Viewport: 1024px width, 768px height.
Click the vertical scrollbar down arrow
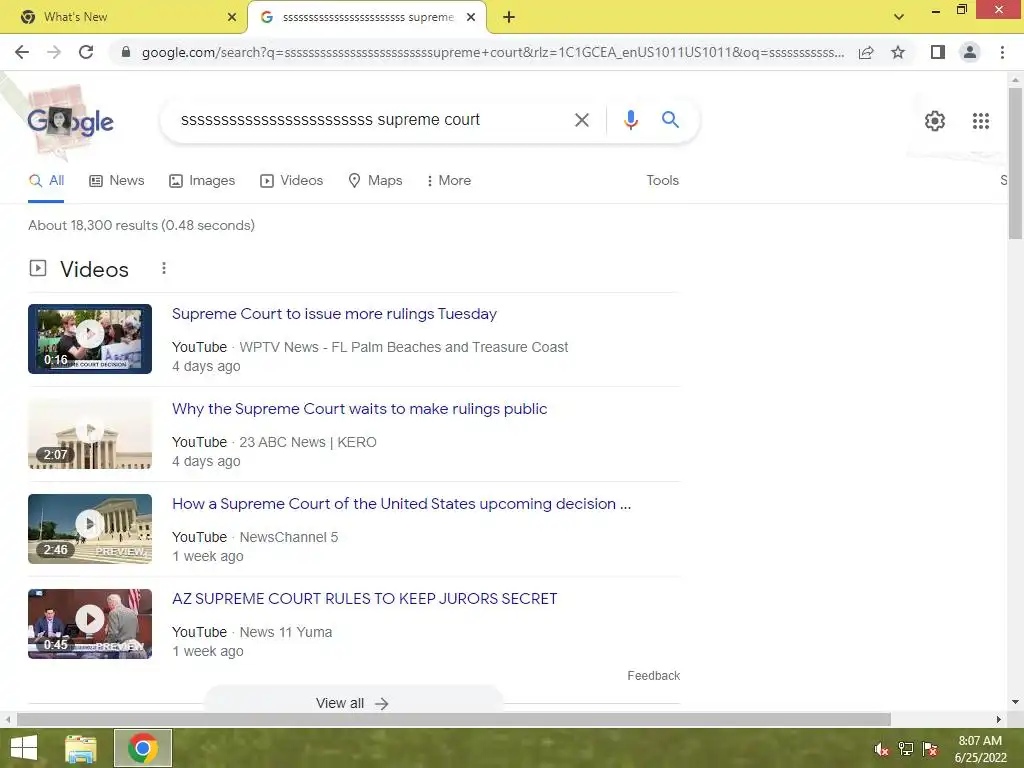1015,702
